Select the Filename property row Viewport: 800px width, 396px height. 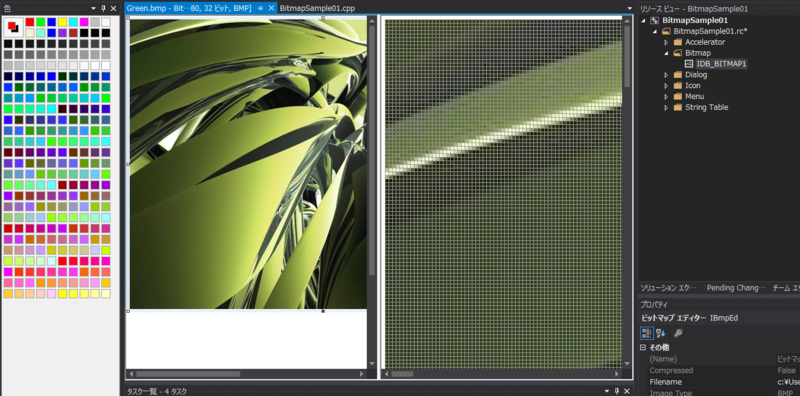tap(719, 382)
